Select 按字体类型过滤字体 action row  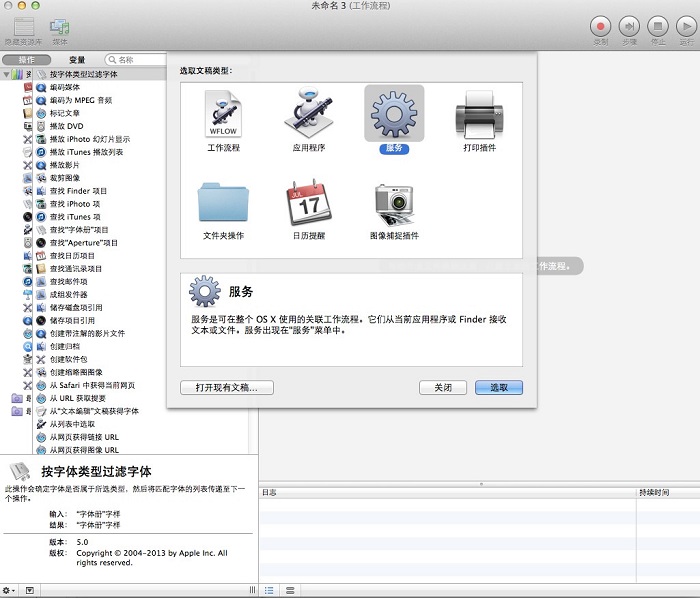100,74
